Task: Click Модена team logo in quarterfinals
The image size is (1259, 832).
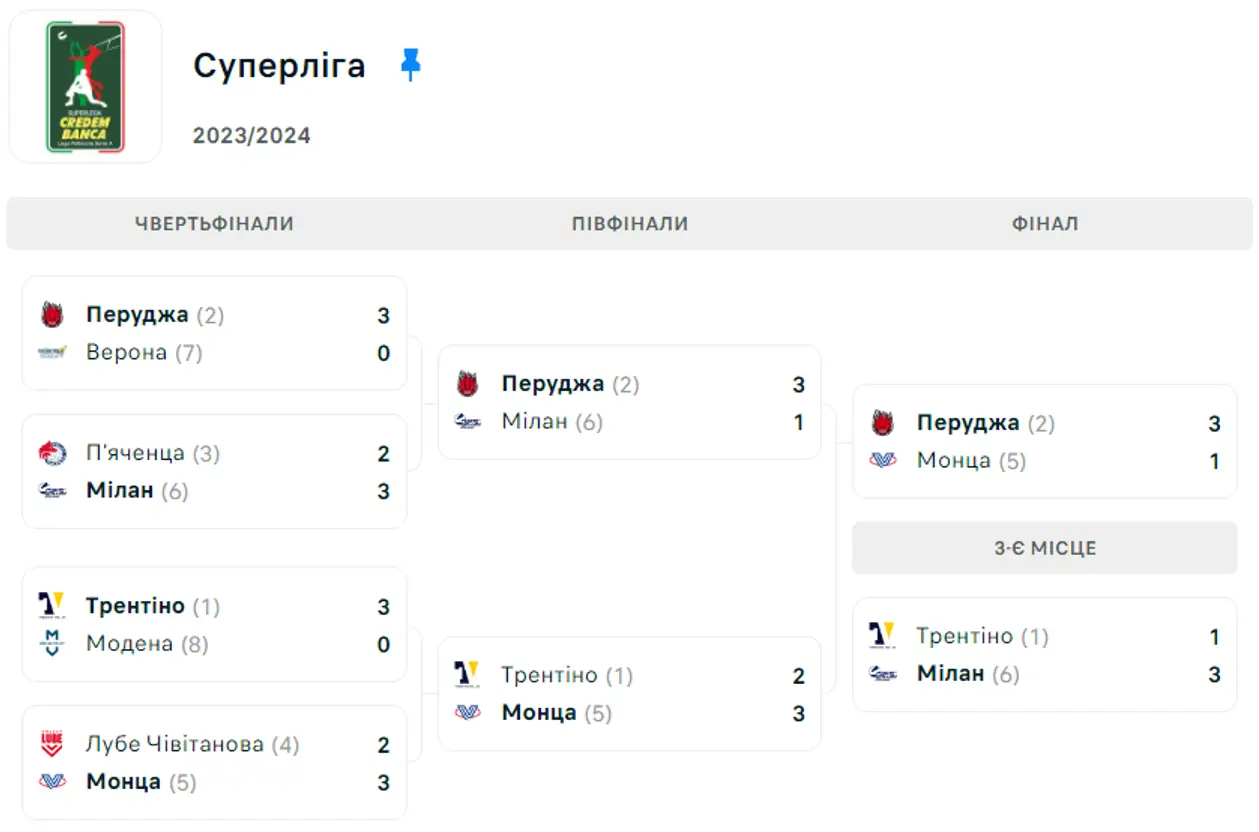Action: [x=52, y=644]
